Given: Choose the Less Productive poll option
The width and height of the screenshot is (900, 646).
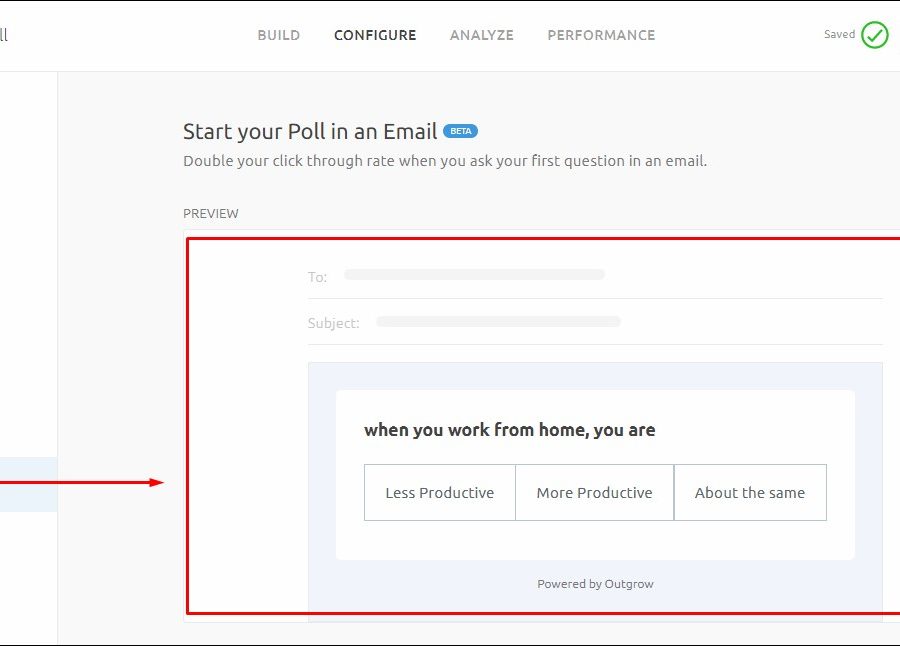Looking at the screenshot, I should [439, 492].
